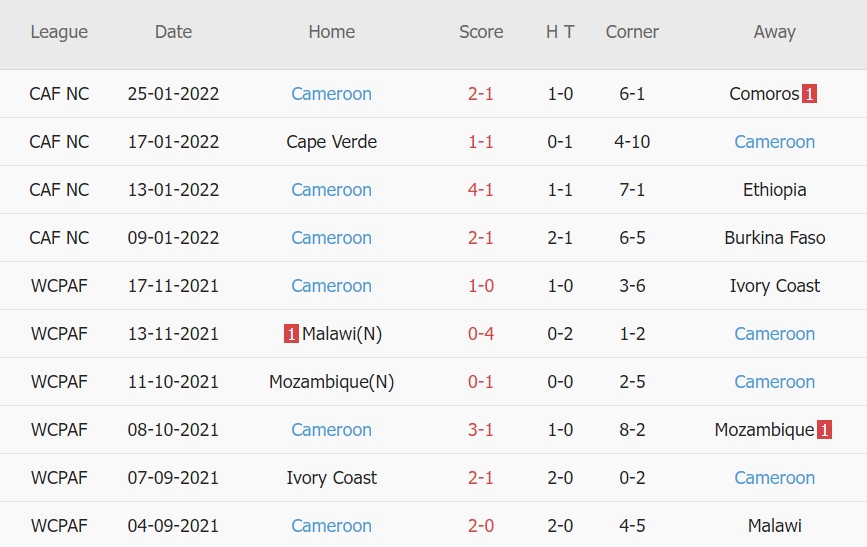The image size is (867, 547).
Task: Click the red card badge beside Malawi(N)
Action: (291, 334)
